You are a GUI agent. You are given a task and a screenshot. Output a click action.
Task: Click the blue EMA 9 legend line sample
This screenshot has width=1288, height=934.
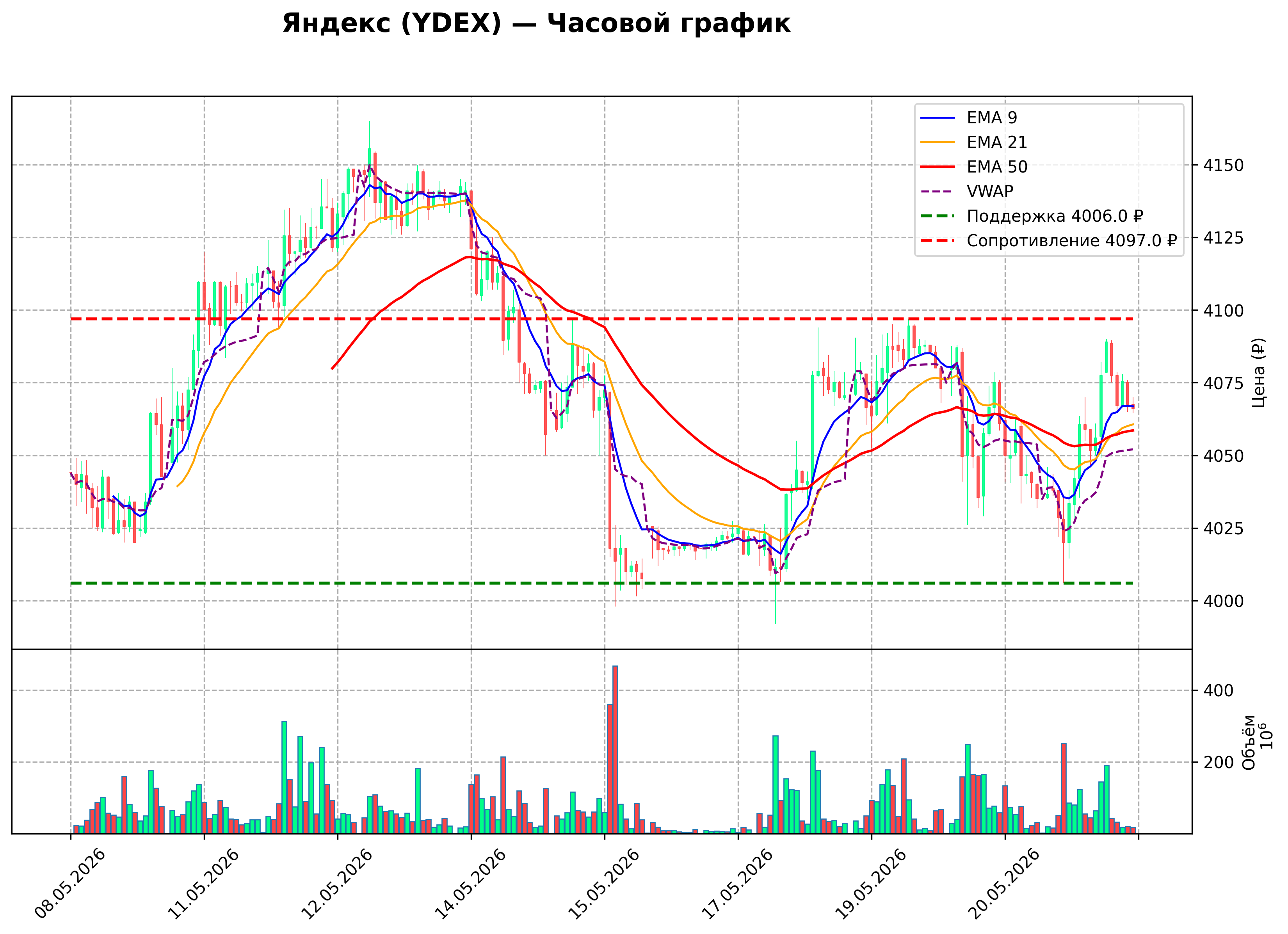pyautogui.click(x=938, y=117)
